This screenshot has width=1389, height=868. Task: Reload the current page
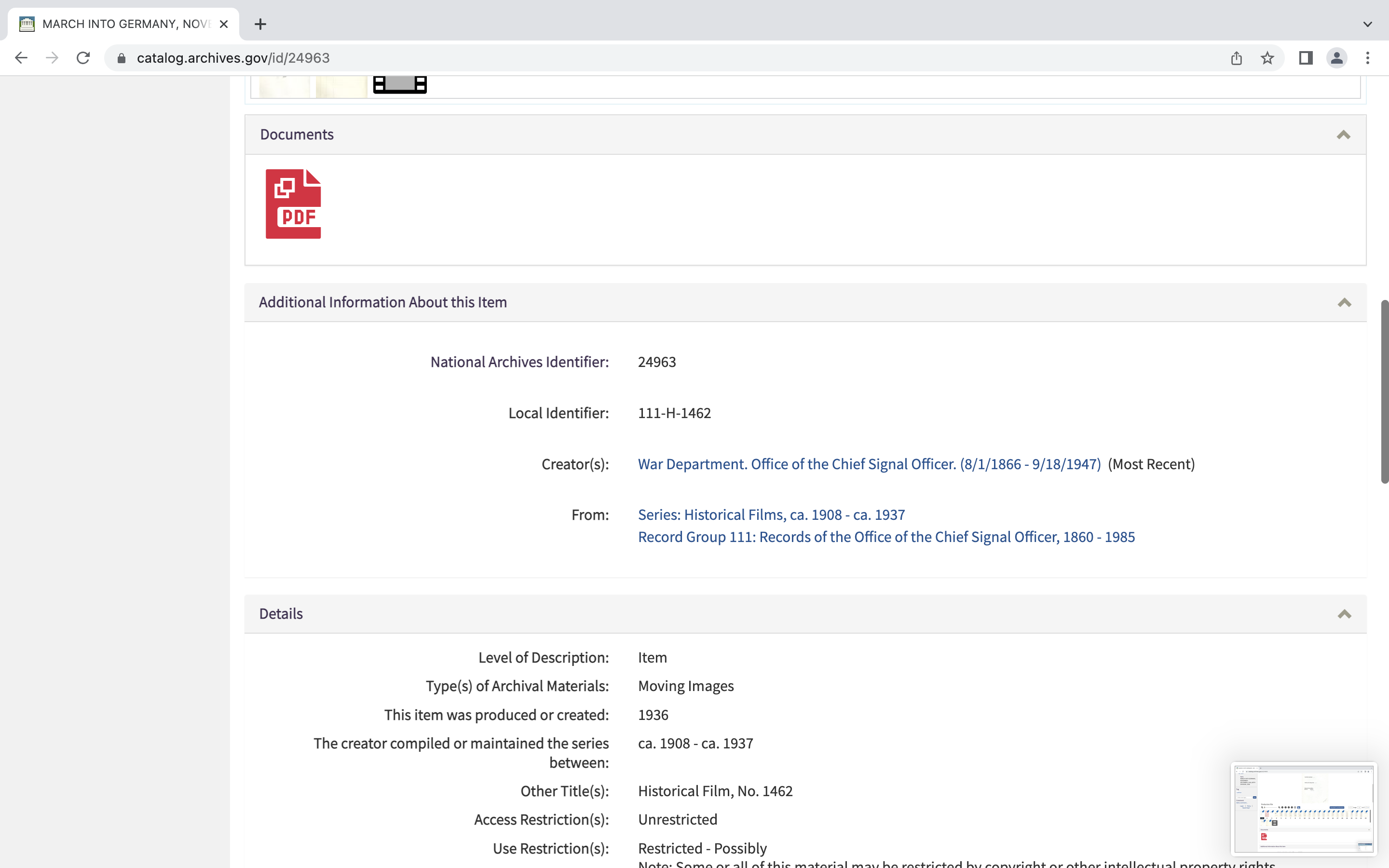[x=83, y=58]
